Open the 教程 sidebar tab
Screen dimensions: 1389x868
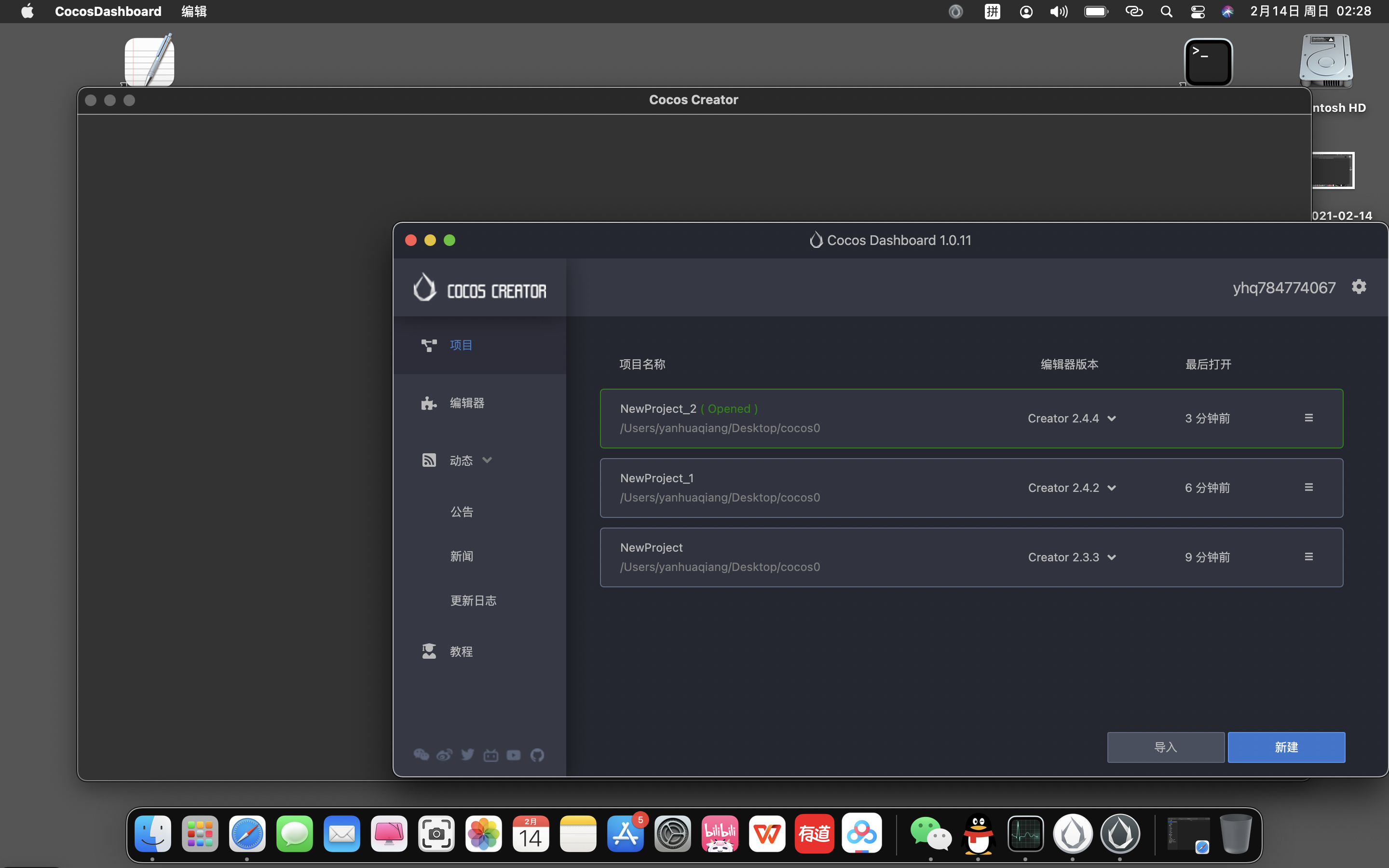pos(461,651)
